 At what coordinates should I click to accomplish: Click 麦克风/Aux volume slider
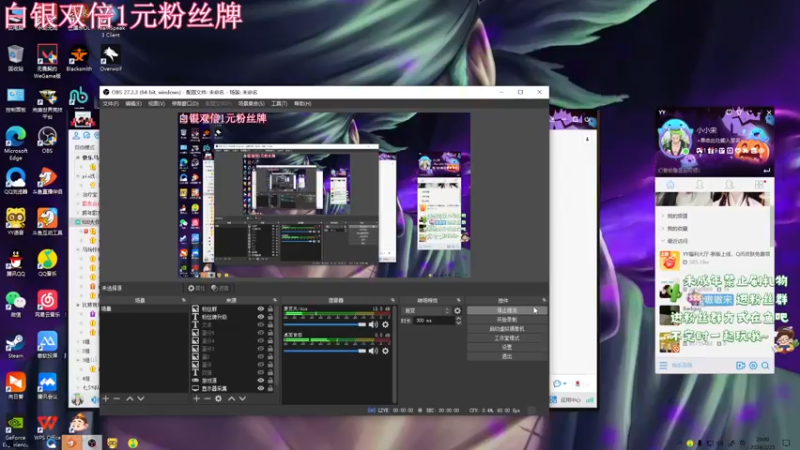coord(325,324)
